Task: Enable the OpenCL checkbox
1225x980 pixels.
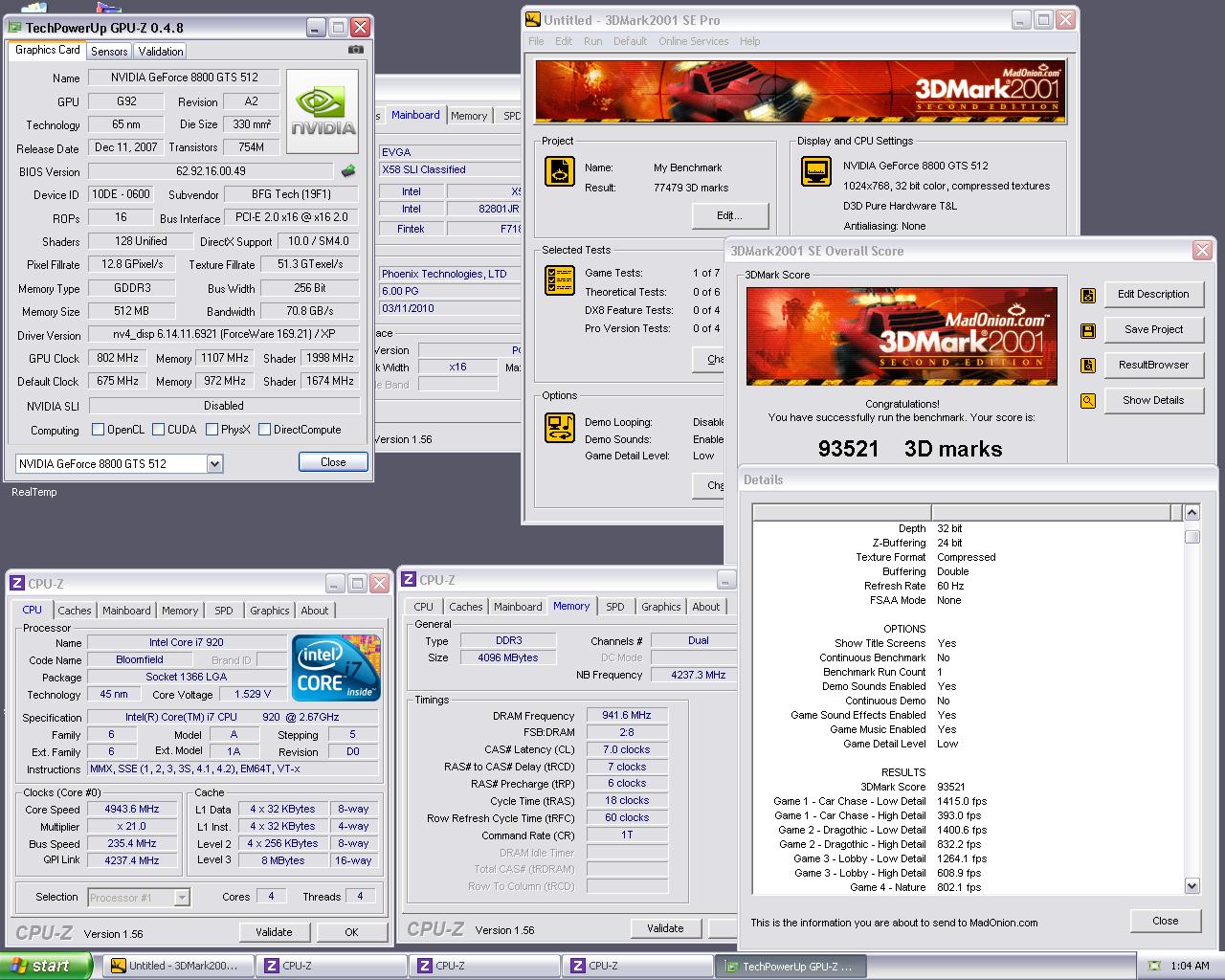Action: 98,430
